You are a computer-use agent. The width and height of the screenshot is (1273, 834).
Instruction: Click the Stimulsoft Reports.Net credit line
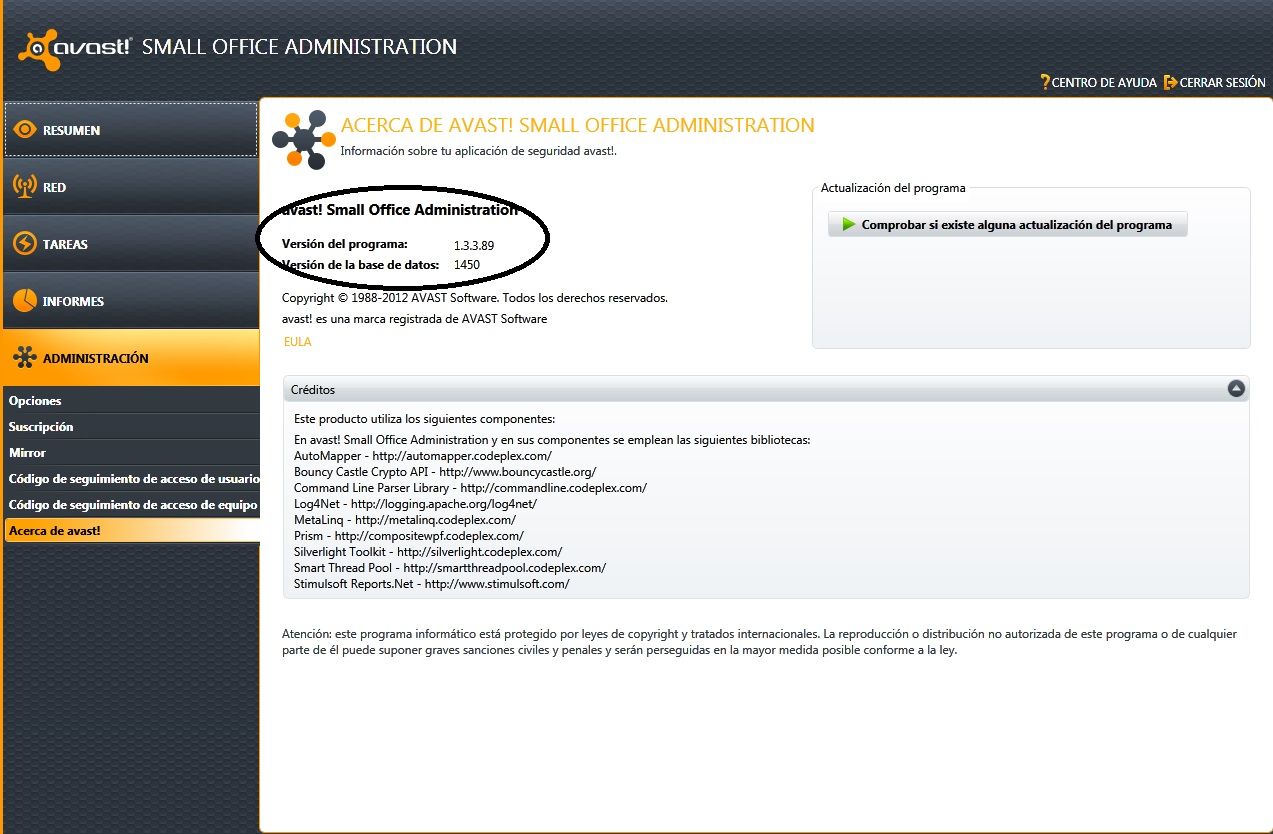(432, 584)
